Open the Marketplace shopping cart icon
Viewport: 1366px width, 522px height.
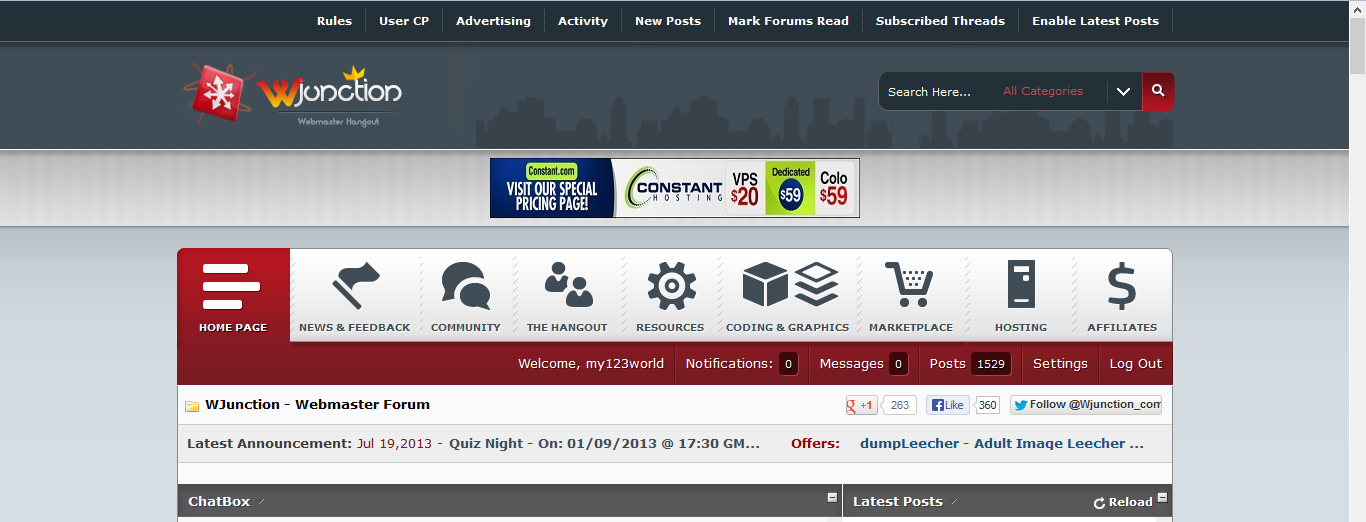click(x=910, y=287)
